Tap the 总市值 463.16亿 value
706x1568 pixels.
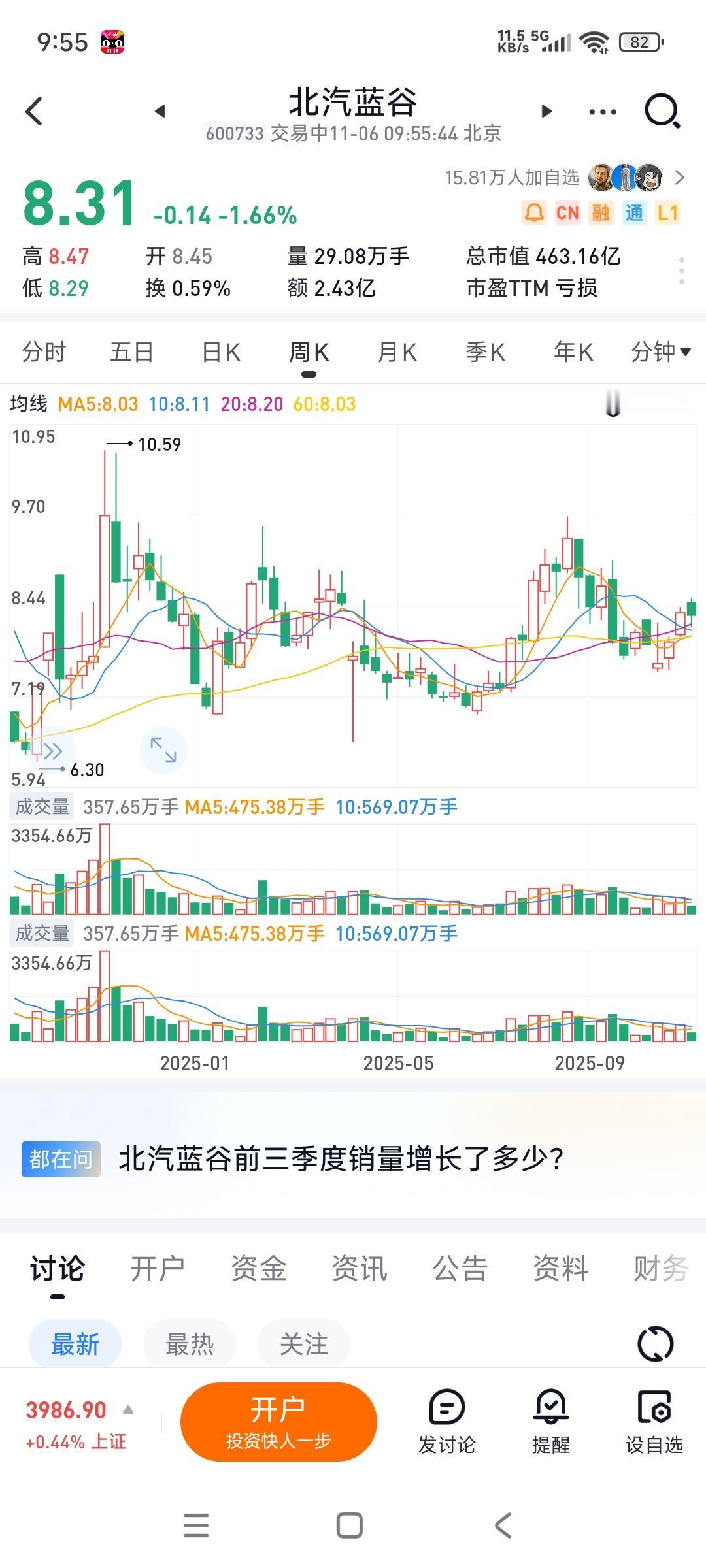(x=544, y=256)
